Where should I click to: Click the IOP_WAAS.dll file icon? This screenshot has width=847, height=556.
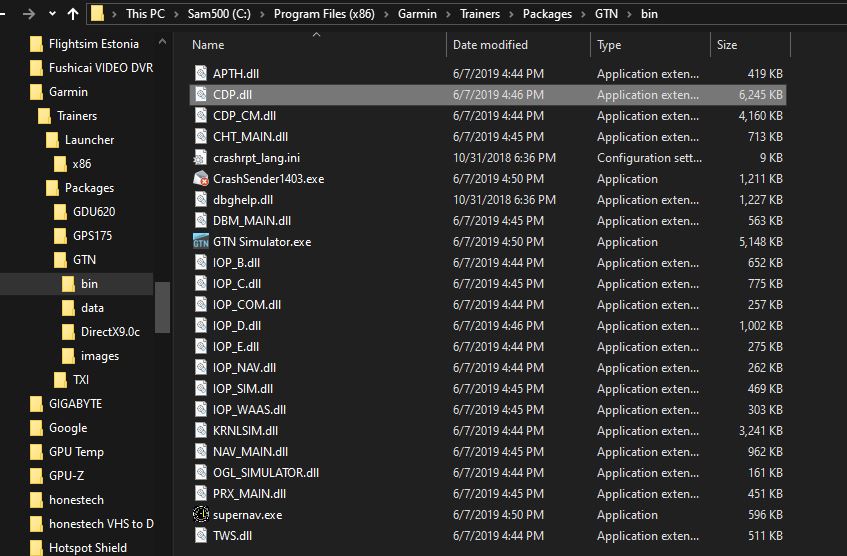(x=200, y=410)
